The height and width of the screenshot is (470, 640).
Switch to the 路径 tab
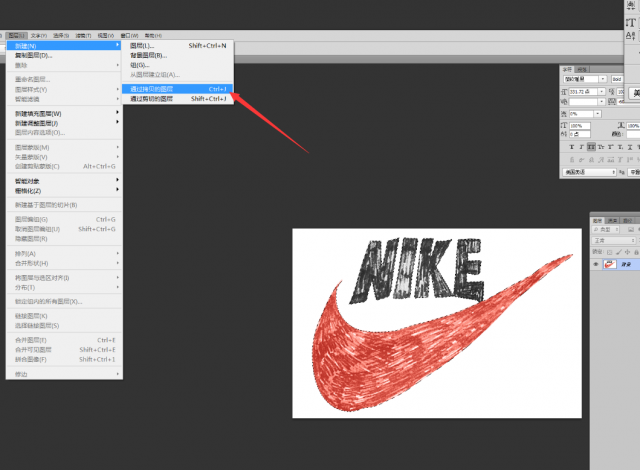click(x=628, y=220)
